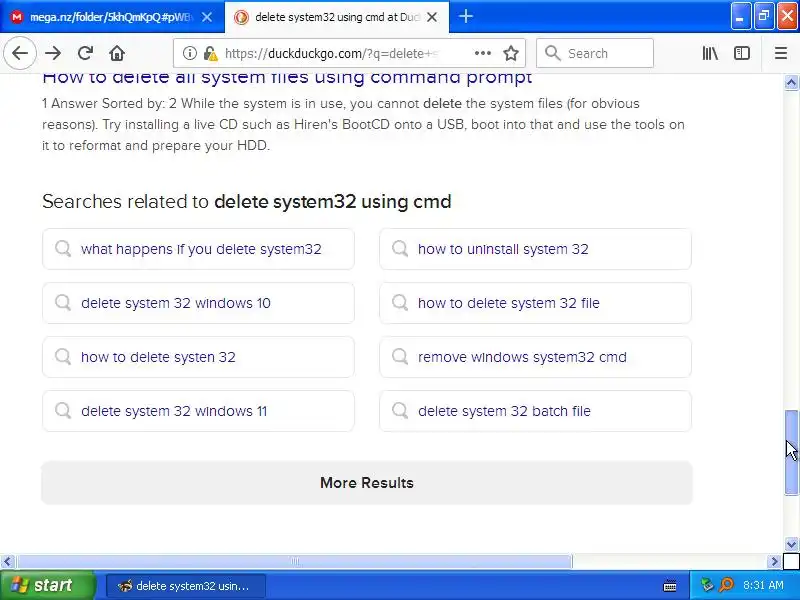Open a new tab with plus button

[465, 17]
